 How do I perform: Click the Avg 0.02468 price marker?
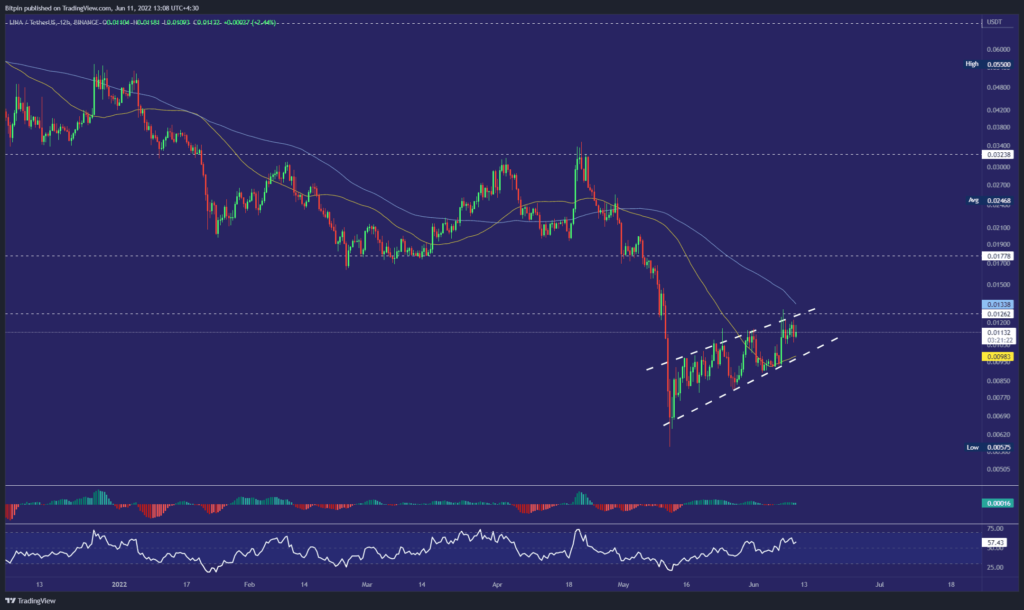1000,200
